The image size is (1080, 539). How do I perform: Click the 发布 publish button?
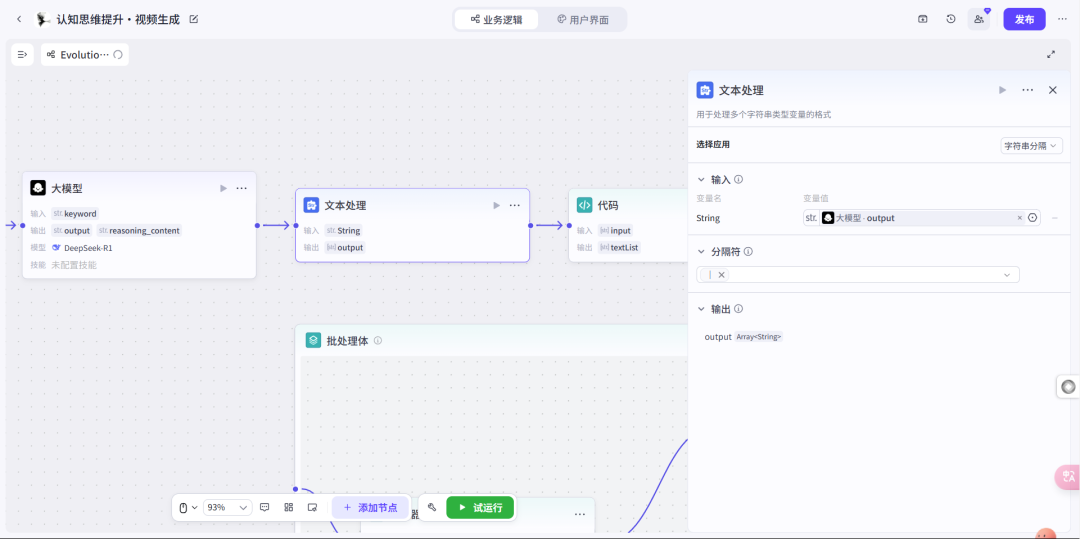[x=1024, y=19]
